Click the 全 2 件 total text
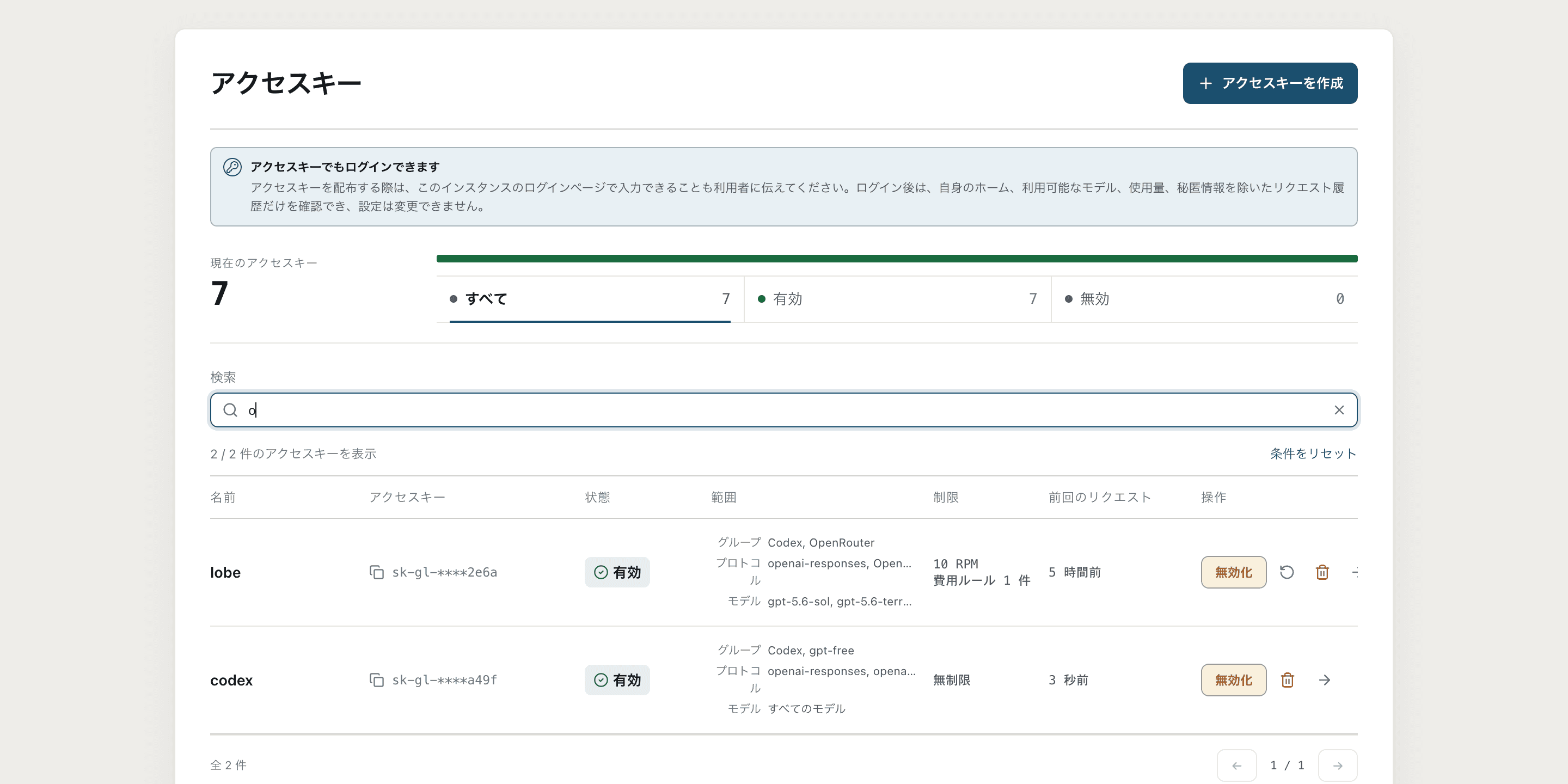The image size is (1568, 784). (228, 765)
